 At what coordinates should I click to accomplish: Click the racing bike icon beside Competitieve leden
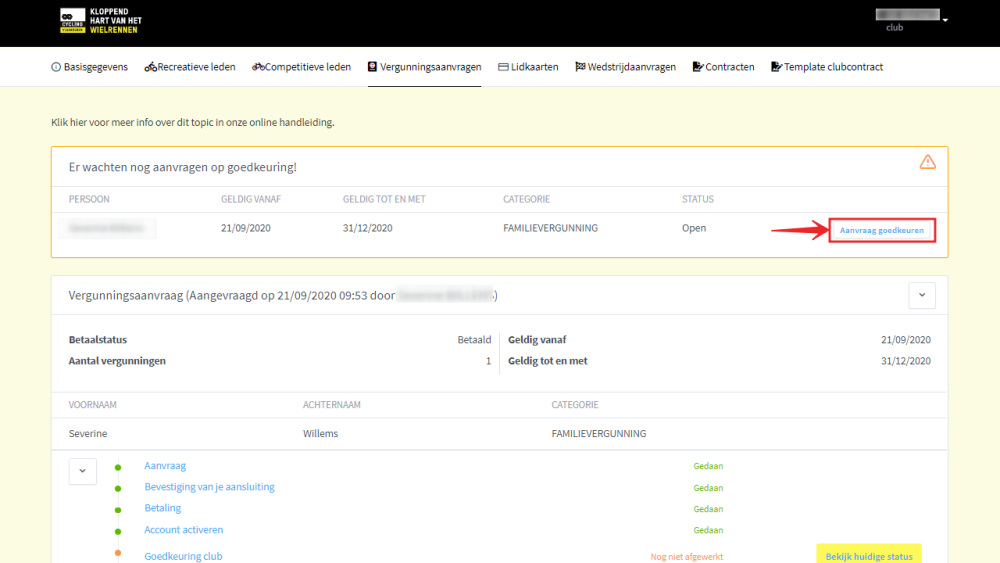click(x=258, y=67)
